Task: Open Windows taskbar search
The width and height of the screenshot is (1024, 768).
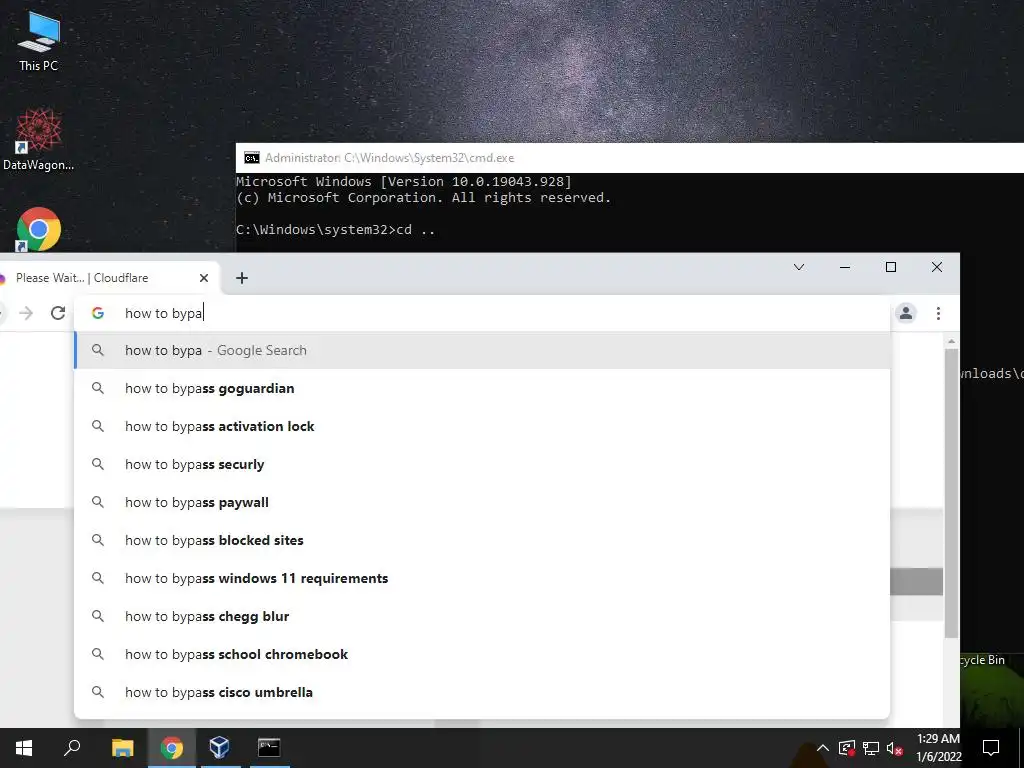Action: pyautogui.click(x=72, y=748)
